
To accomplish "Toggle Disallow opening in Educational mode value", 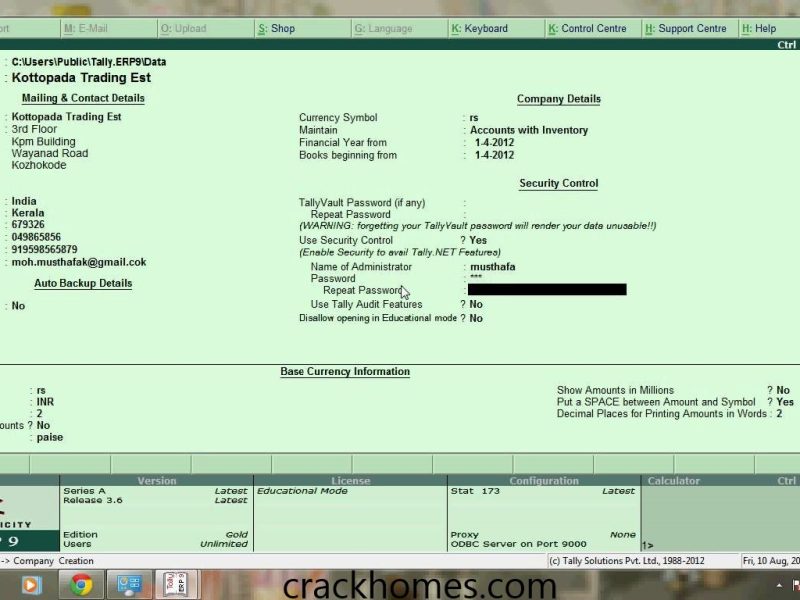I will click(476, 318).
